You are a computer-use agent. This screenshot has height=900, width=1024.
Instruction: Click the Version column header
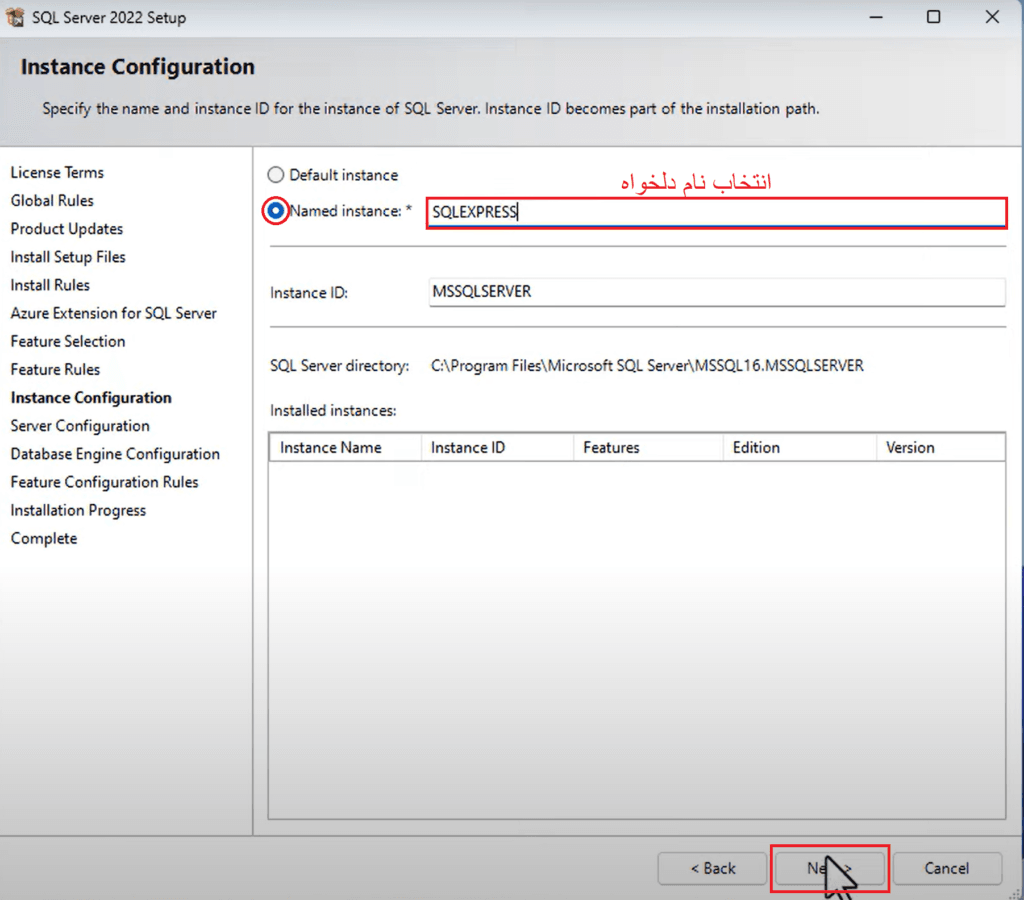(910, 447)
